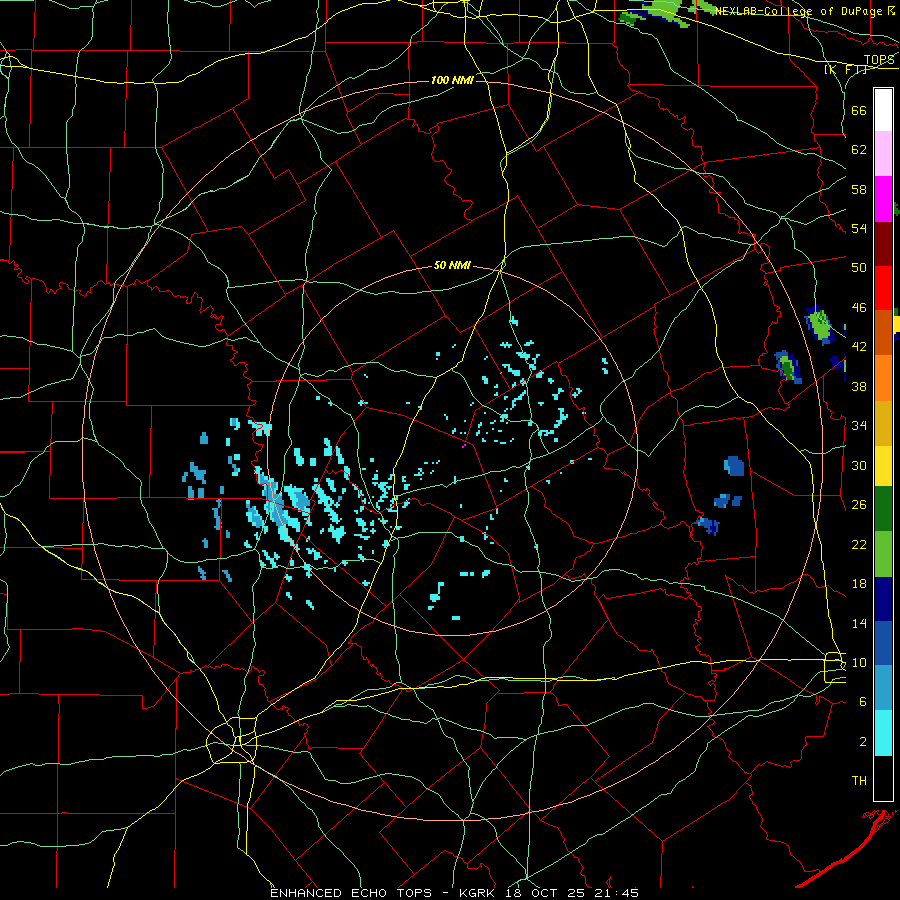Select the bright red legend swatch
900x900 pixels.
883,288
